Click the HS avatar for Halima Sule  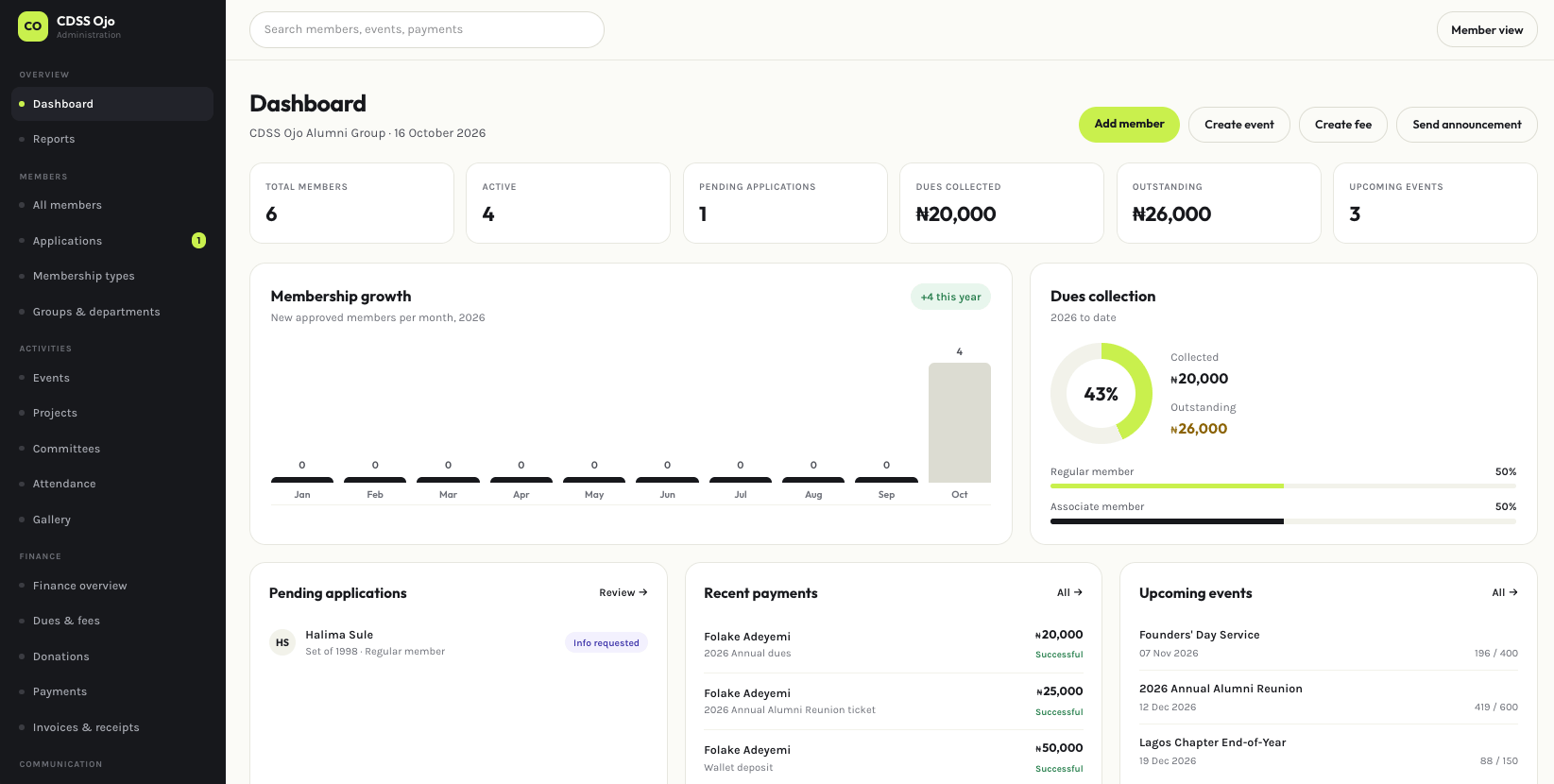[282, 642]
